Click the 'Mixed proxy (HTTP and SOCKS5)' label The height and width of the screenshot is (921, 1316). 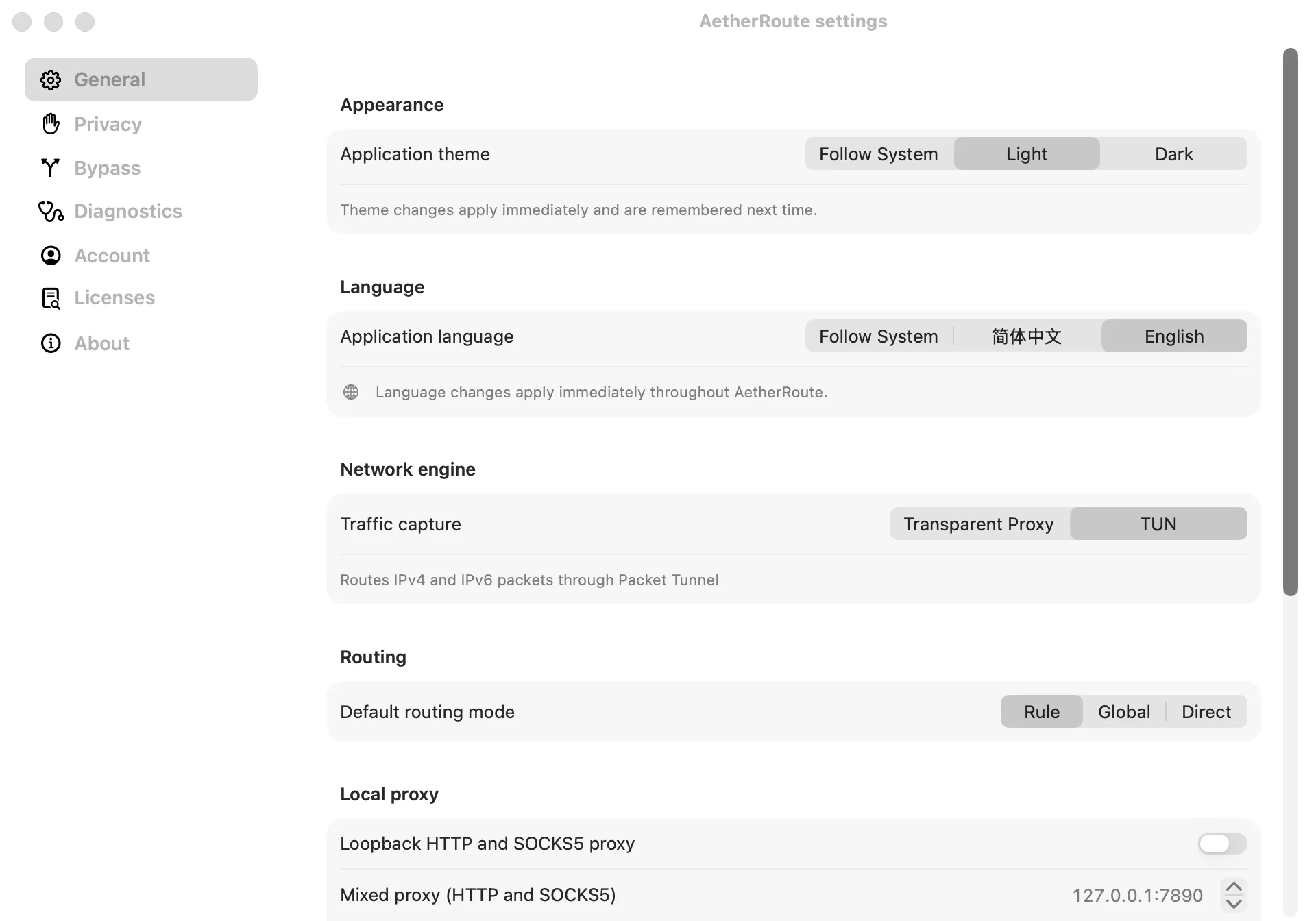click(x=478, y=895)
